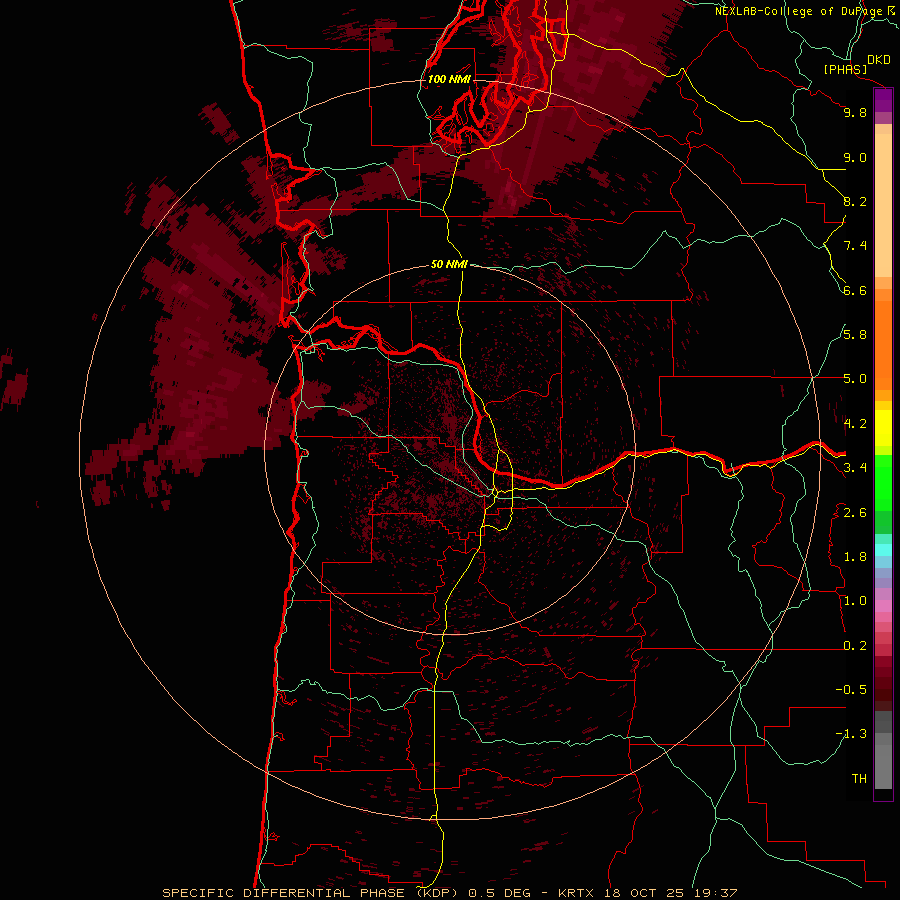Click the 1.0 scale value
Screen dimensions: 900x900
(x=855, y=601)
